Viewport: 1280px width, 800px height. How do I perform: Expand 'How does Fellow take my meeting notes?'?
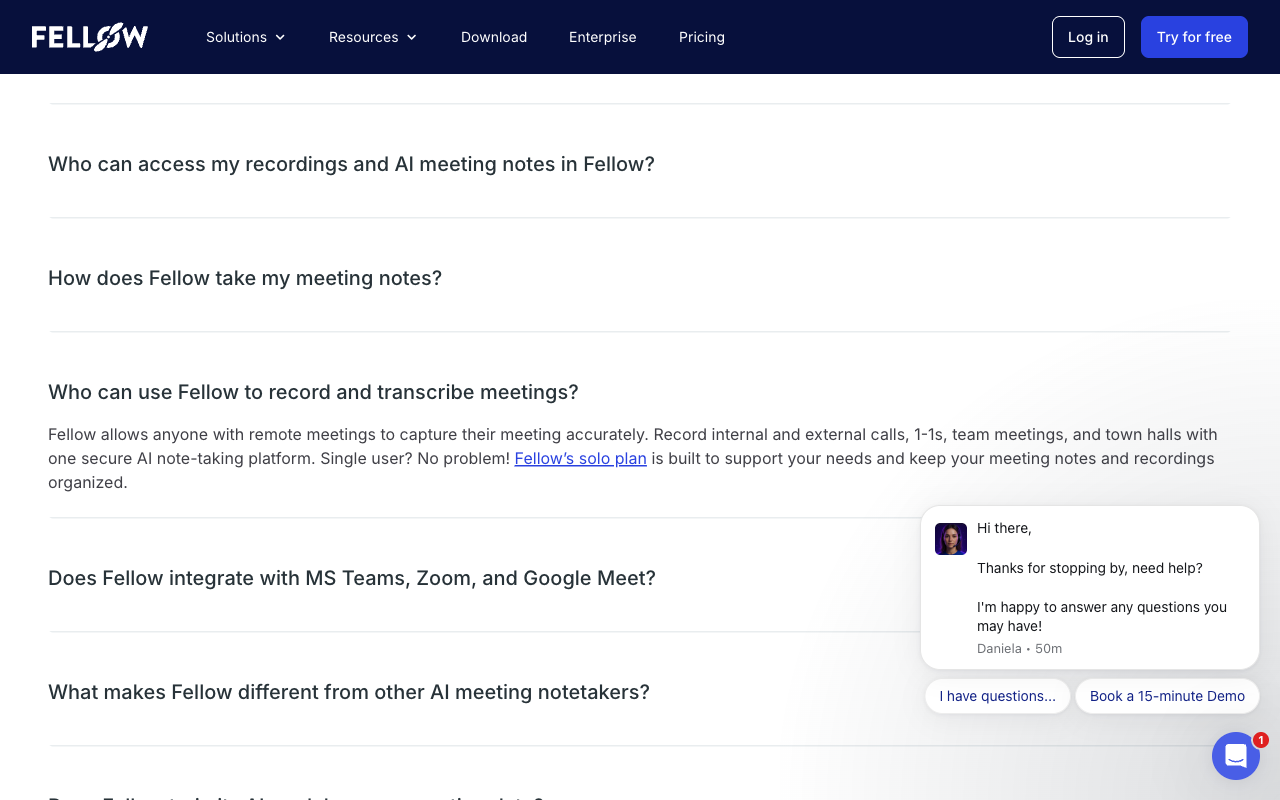pyautogui.click(x=245, y=278)
